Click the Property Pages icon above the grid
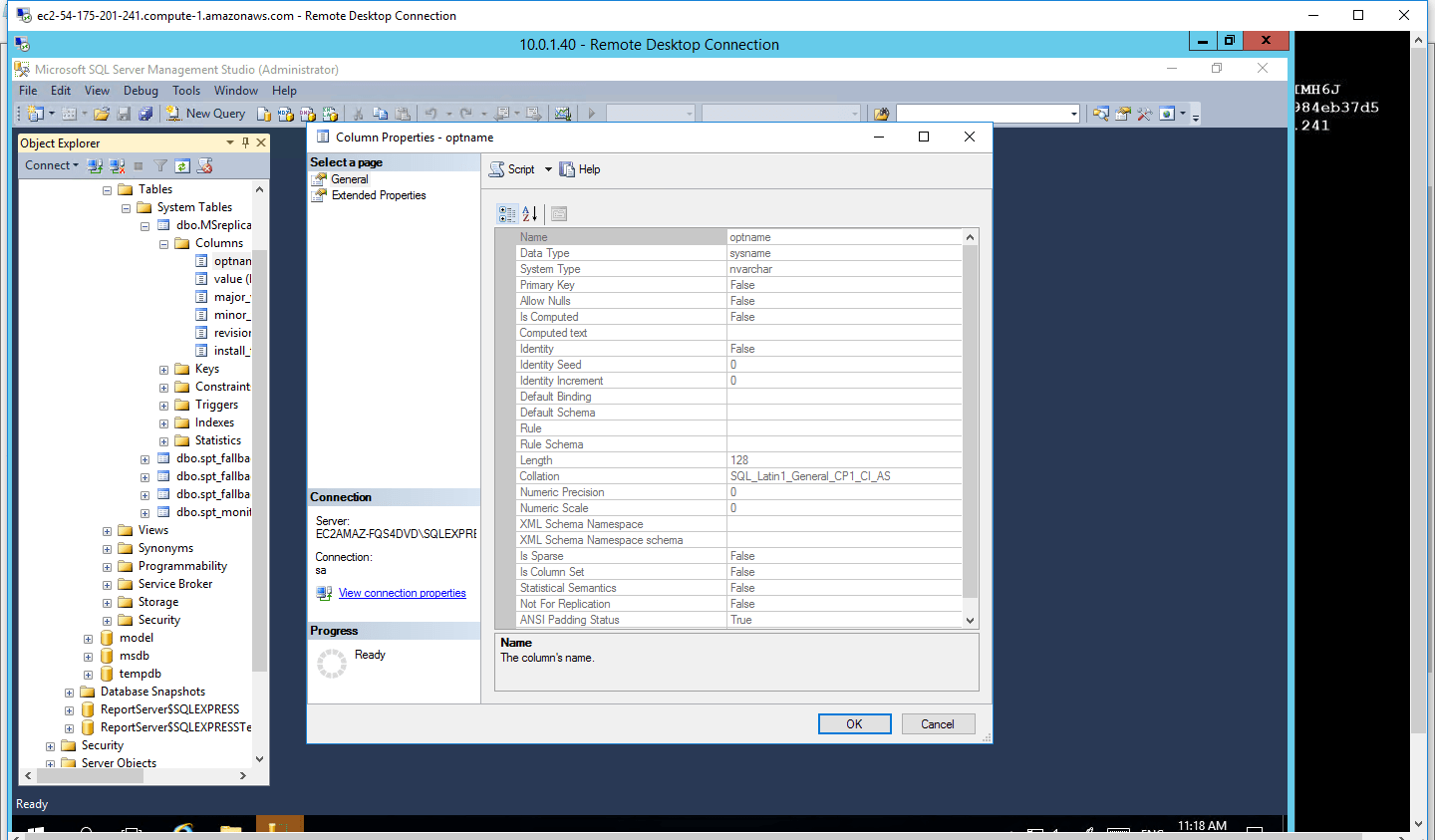The width and height of the screenshot is (1435, 840). (x=558, y=213)
